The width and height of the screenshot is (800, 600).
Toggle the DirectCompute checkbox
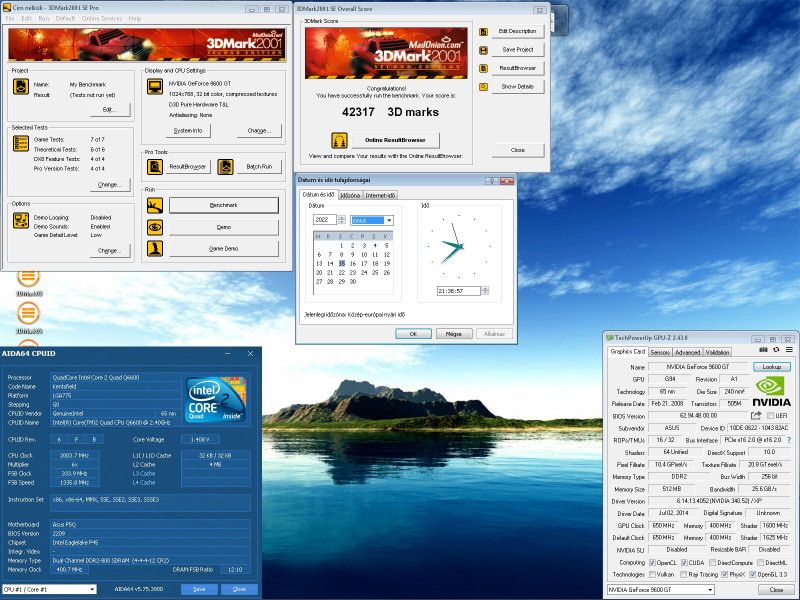(x=712, y=563)
